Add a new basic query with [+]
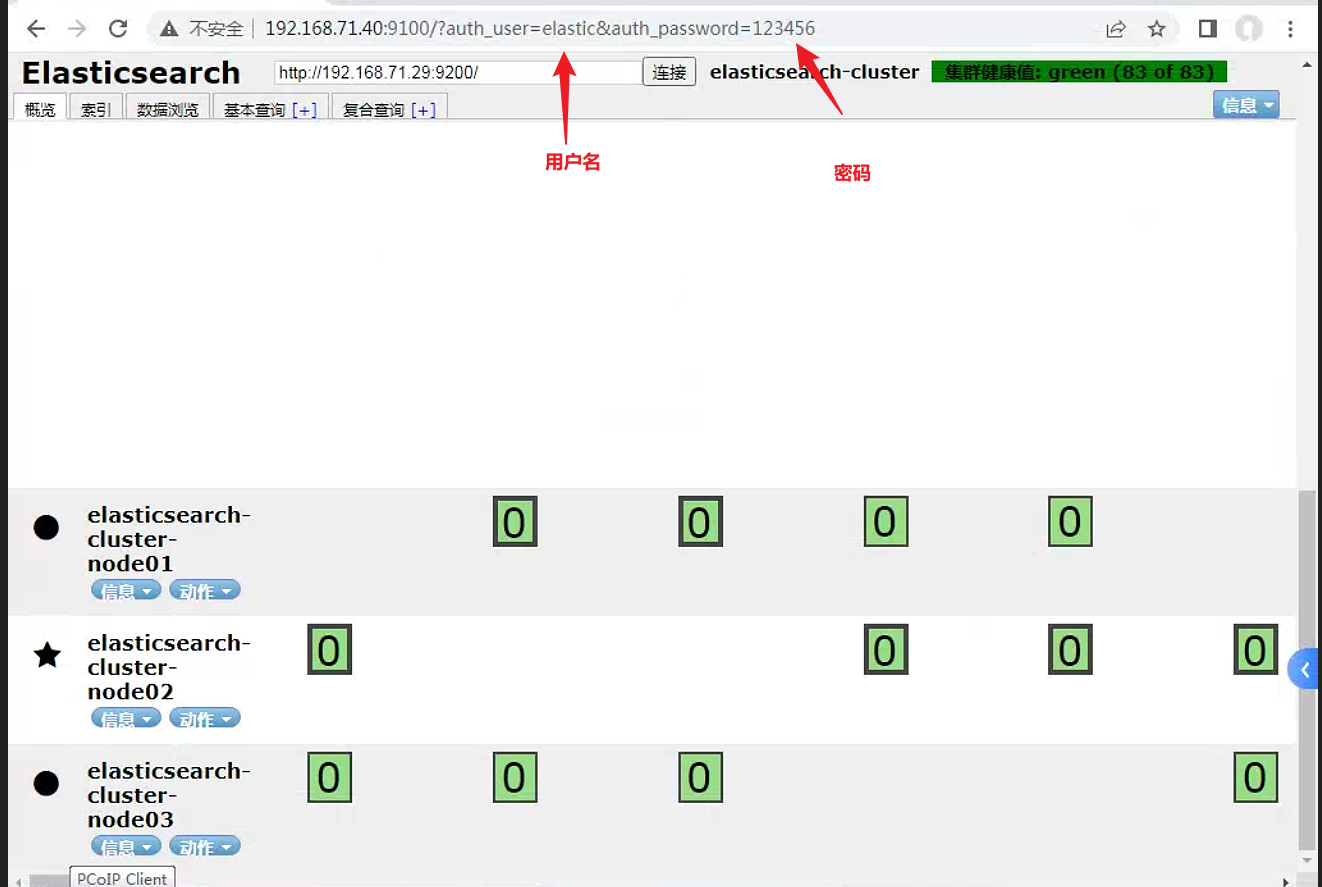Image resolution: width=1322 pixels, height=887 pixels. (304, 110)
